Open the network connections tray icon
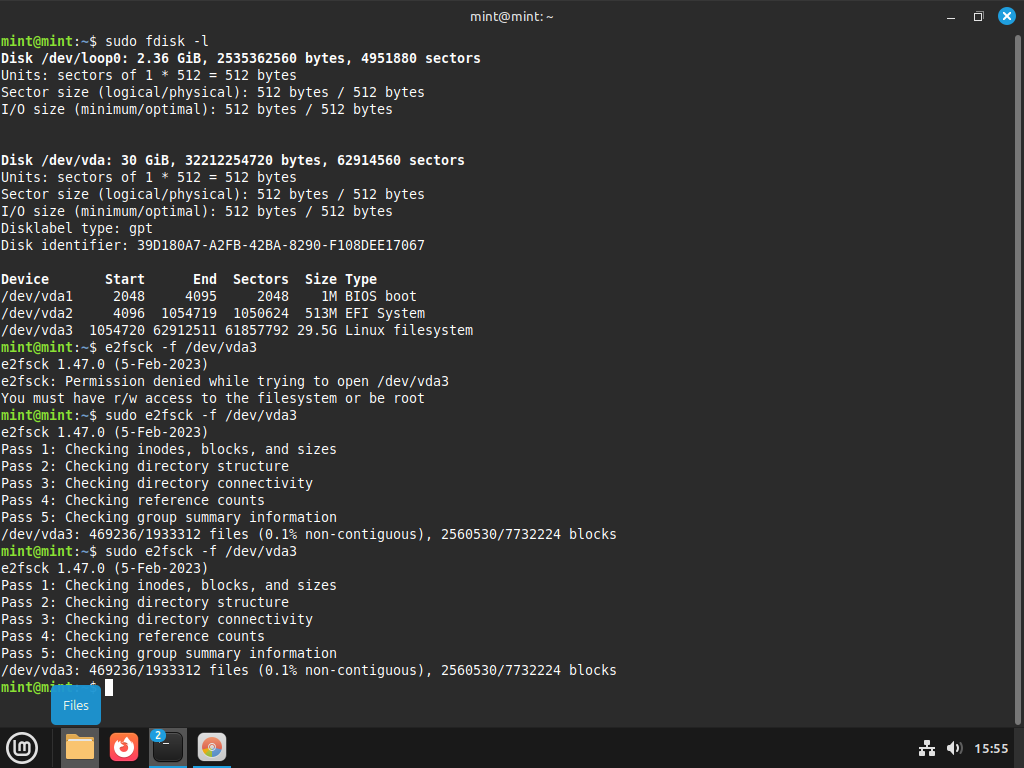 click(926, 748)
